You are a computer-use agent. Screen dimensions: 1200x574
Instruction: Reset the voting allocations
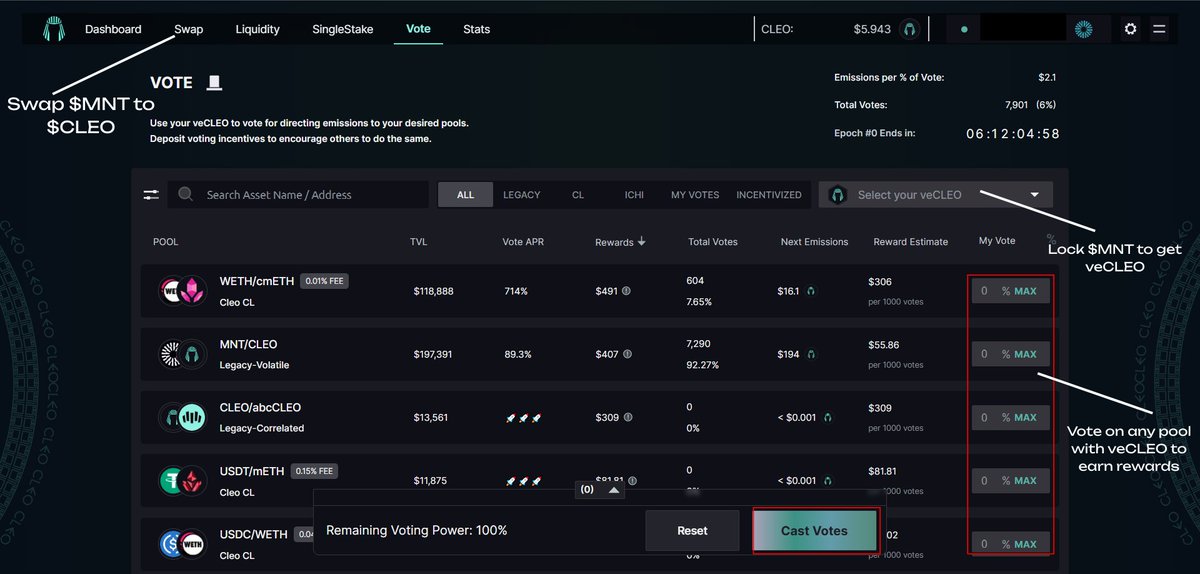click(x=692, y=531)
